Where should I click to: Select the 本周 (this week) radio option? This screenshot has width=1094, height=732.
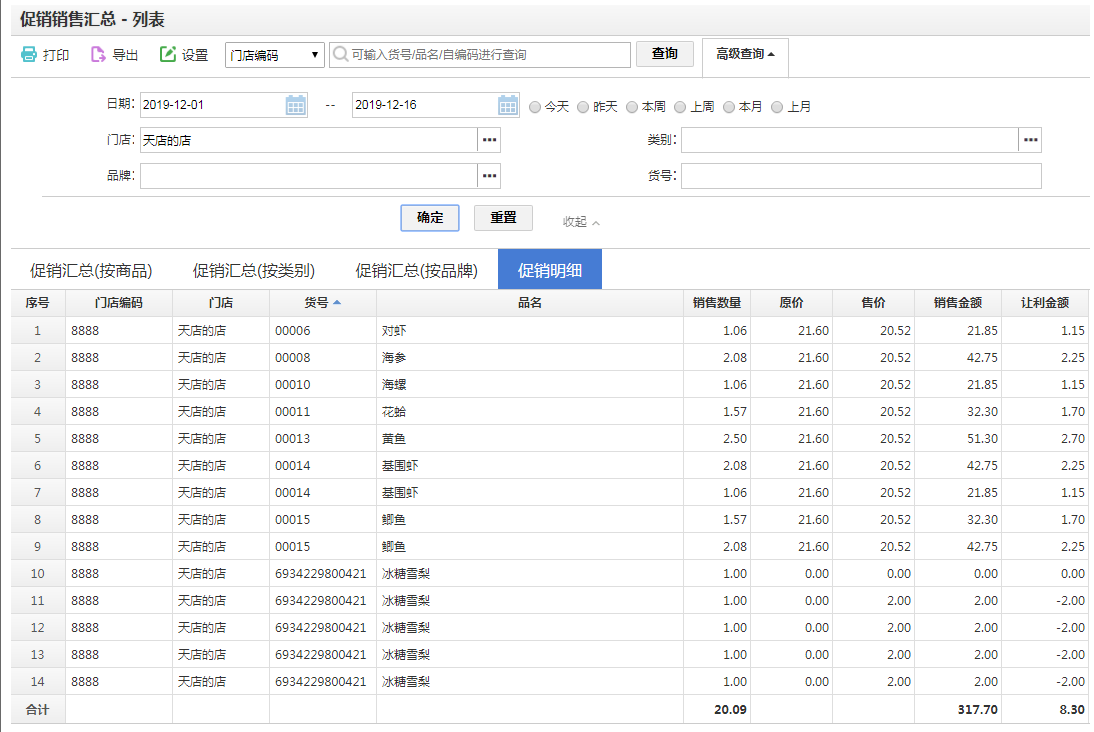(x=632, y=107)
